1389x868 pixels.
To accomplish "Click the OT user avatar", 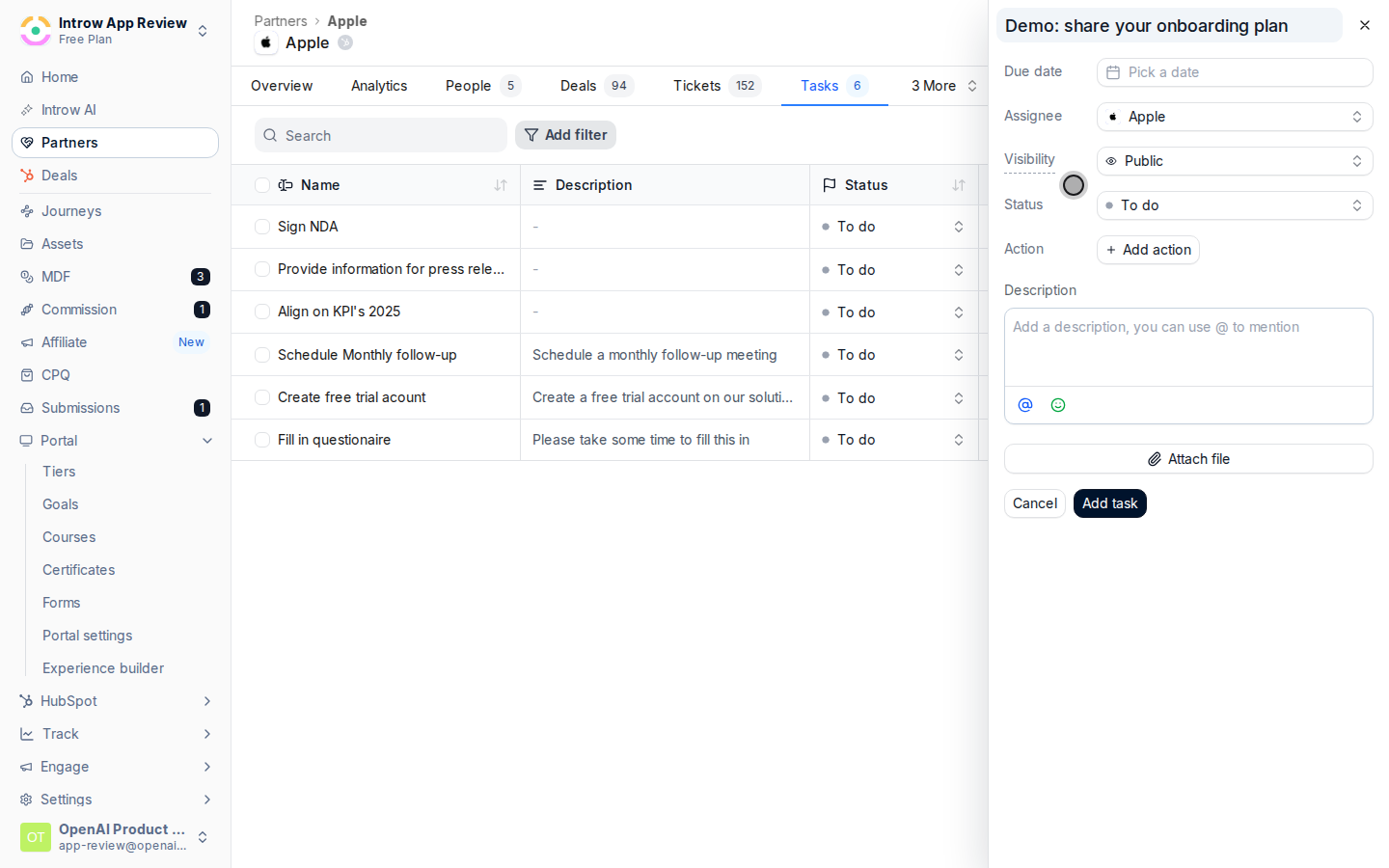I will (x=36, y=837).
